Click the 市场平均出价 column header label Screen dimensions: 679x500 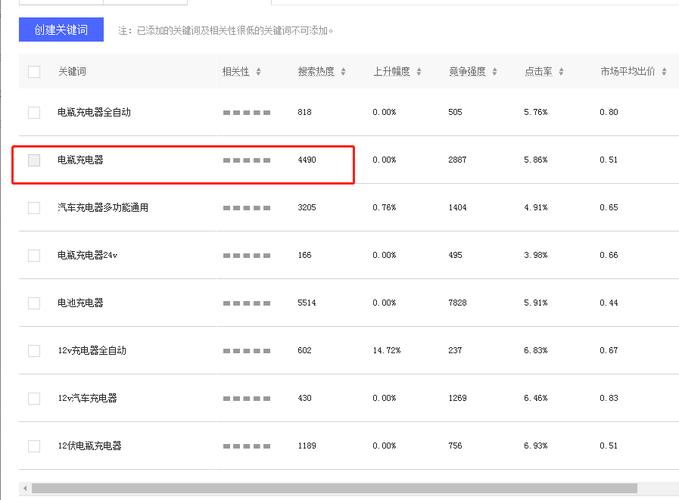point(627,71)
